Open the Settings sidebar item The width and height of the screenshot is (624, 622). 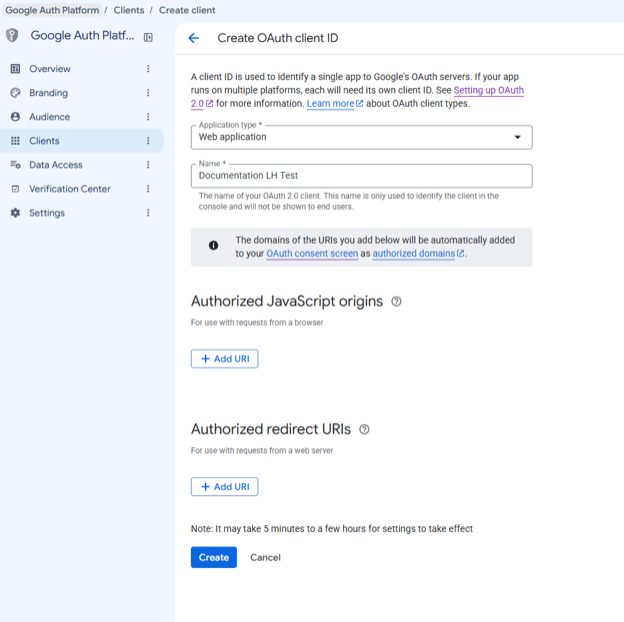tap(82, 213)
